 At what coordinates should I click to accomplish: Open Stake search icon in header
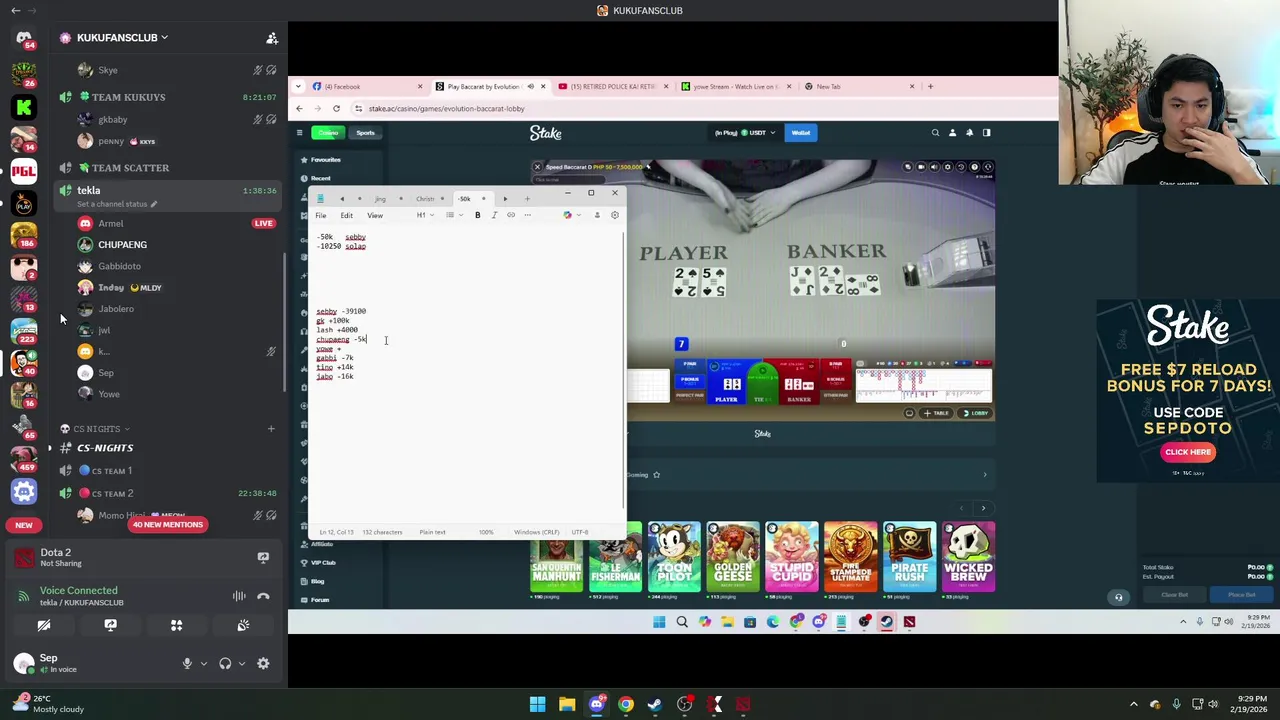pos(935,132)
